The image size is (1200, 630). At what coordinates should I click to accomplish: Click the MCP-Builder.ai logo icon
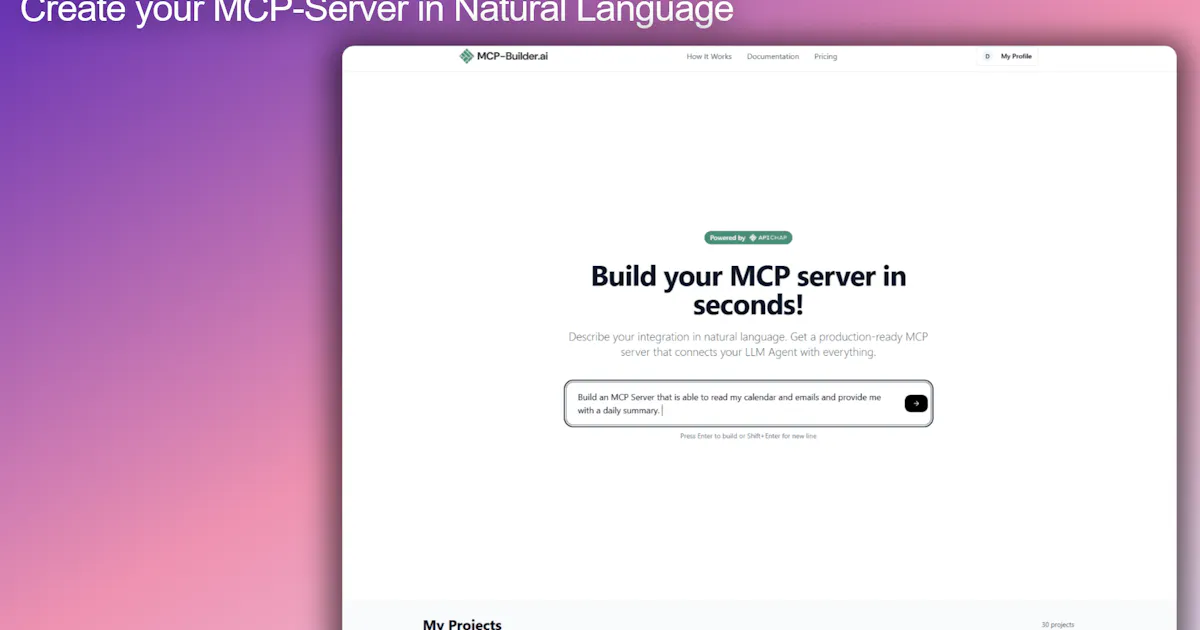coord(466,56)
